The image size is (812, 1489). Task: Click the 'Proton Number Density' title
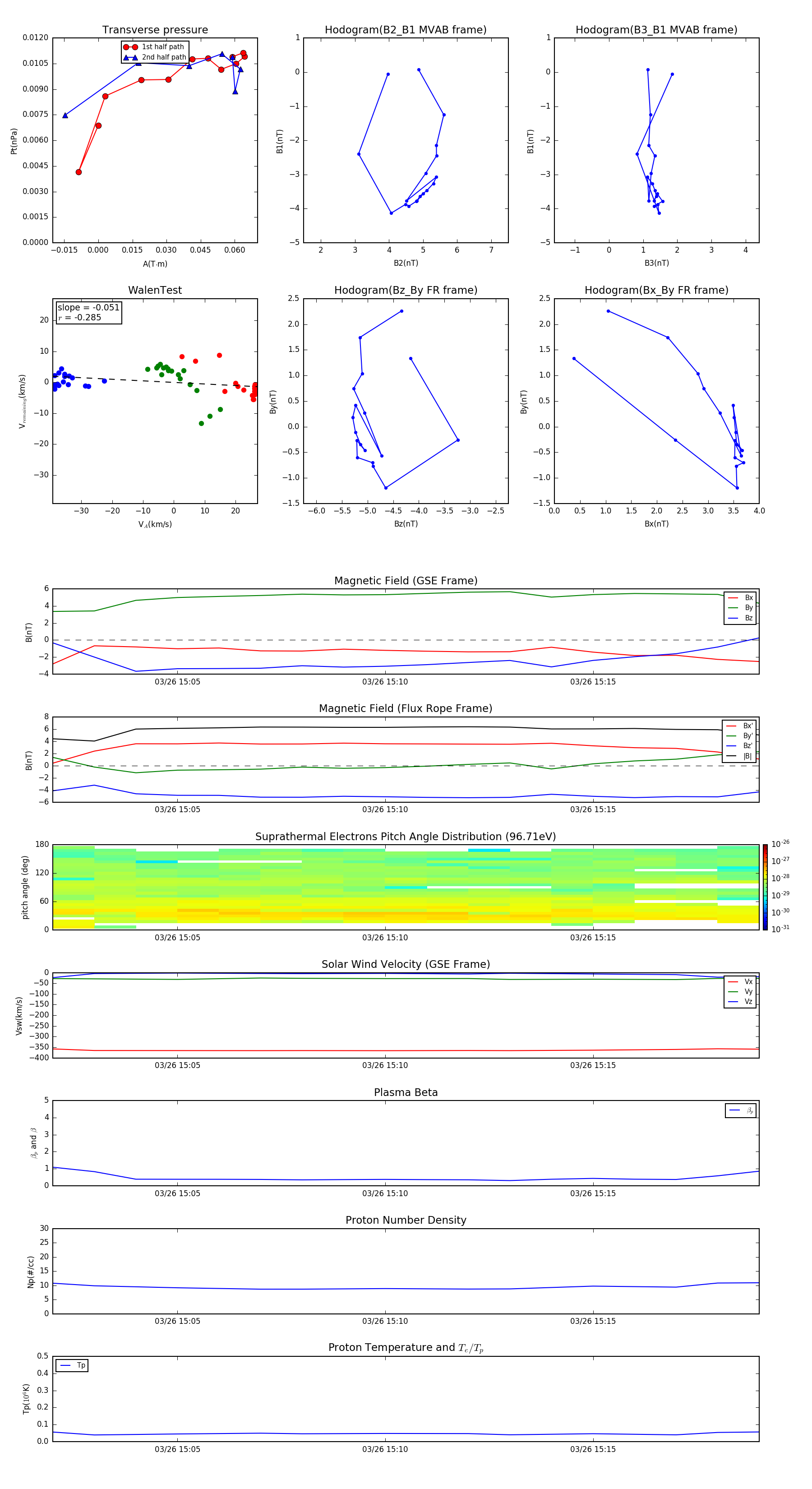pos(406,1221)
